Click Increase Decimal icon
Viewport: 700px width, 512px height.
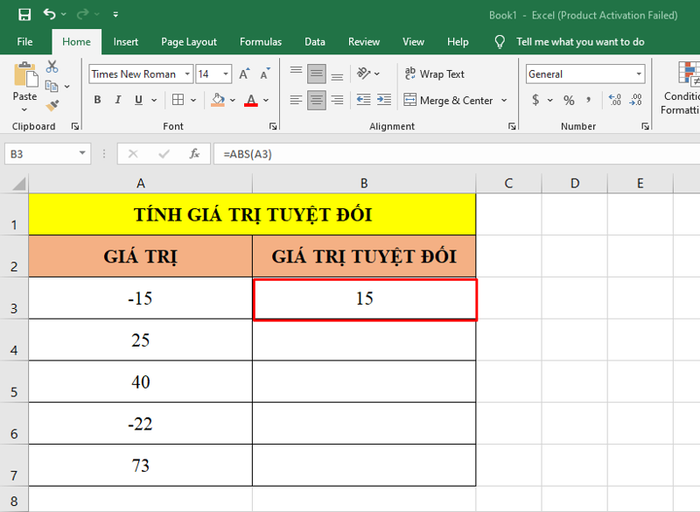(x=615, y=100)
